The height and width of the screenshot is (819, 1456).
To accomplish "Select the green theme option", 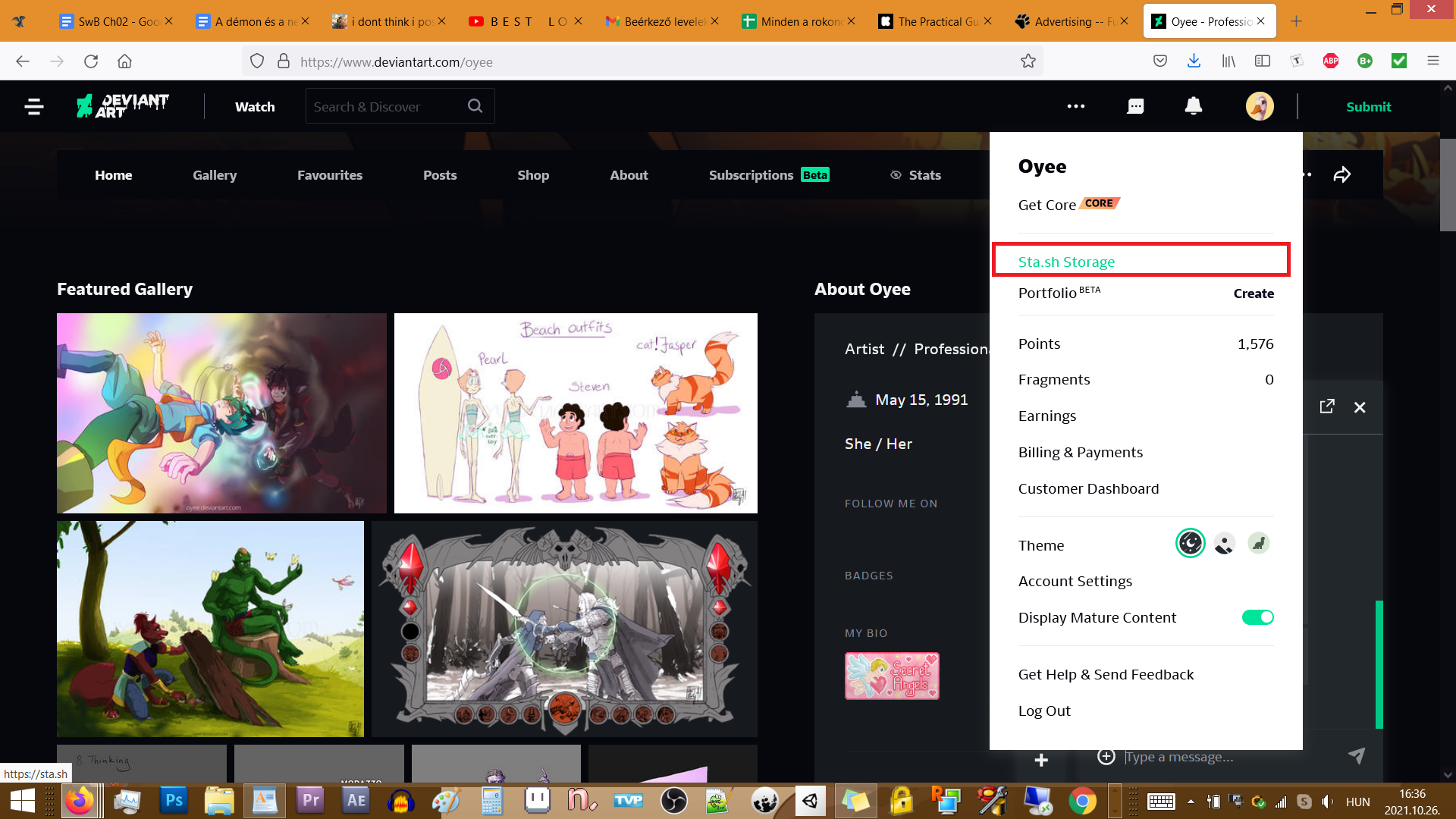I will click(1258, 543).
